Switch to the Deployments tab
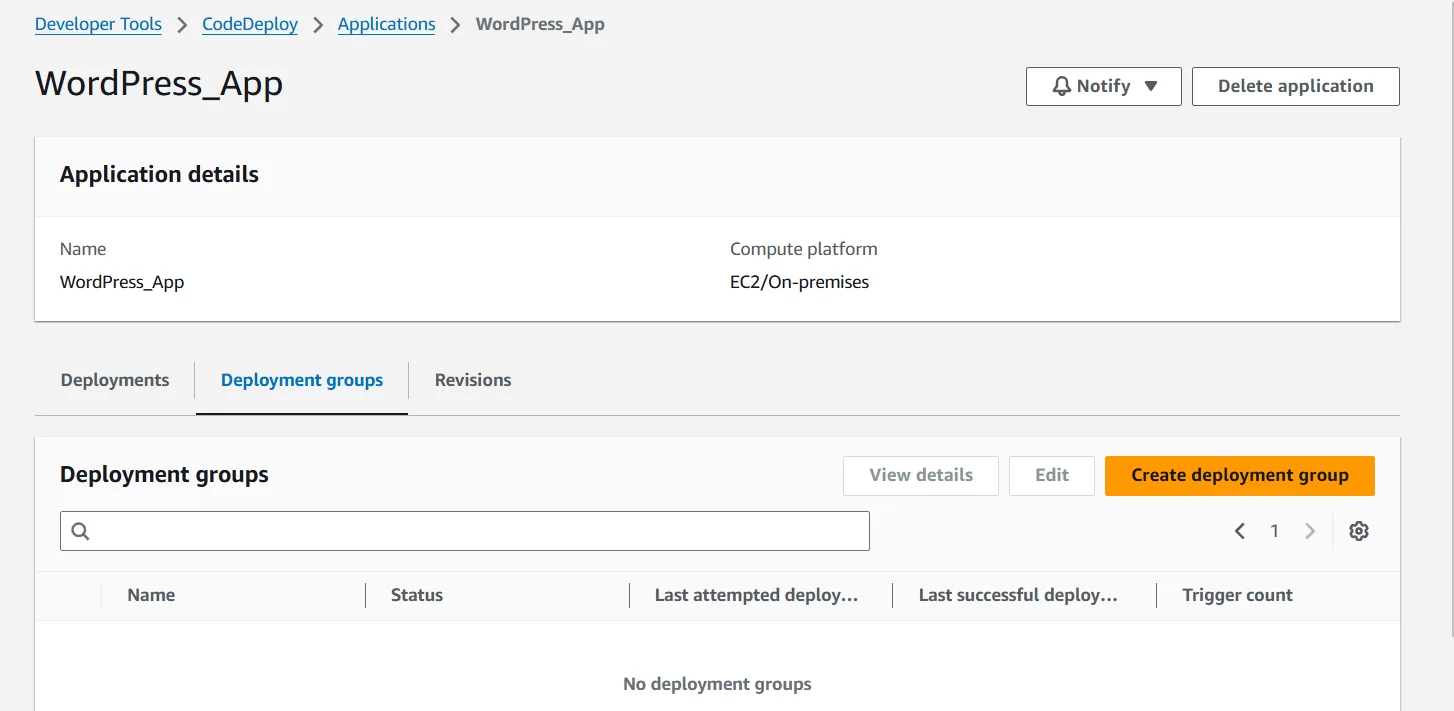This screenshot has height=711, width=1454. click(x=115, y=380)
